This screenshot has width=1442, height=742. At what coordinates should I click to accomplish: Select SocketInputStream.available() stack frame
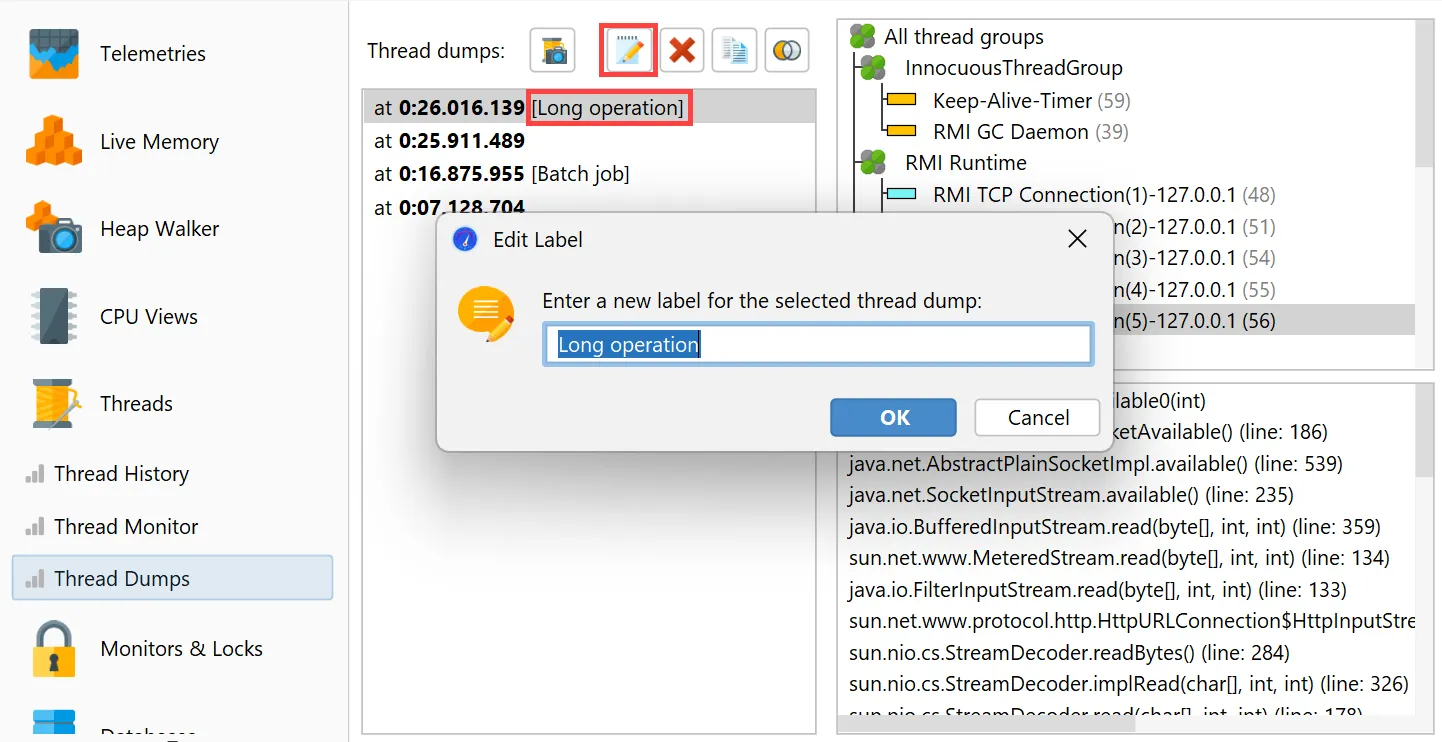(1071, 495)
